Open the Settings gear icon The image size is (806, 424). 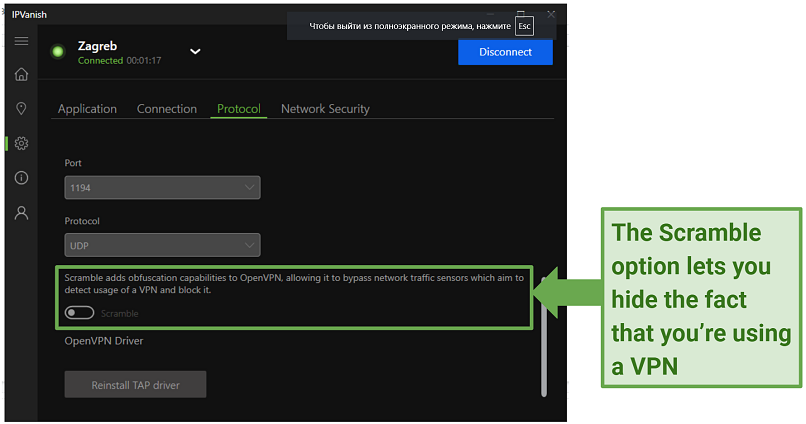[21, 143]
